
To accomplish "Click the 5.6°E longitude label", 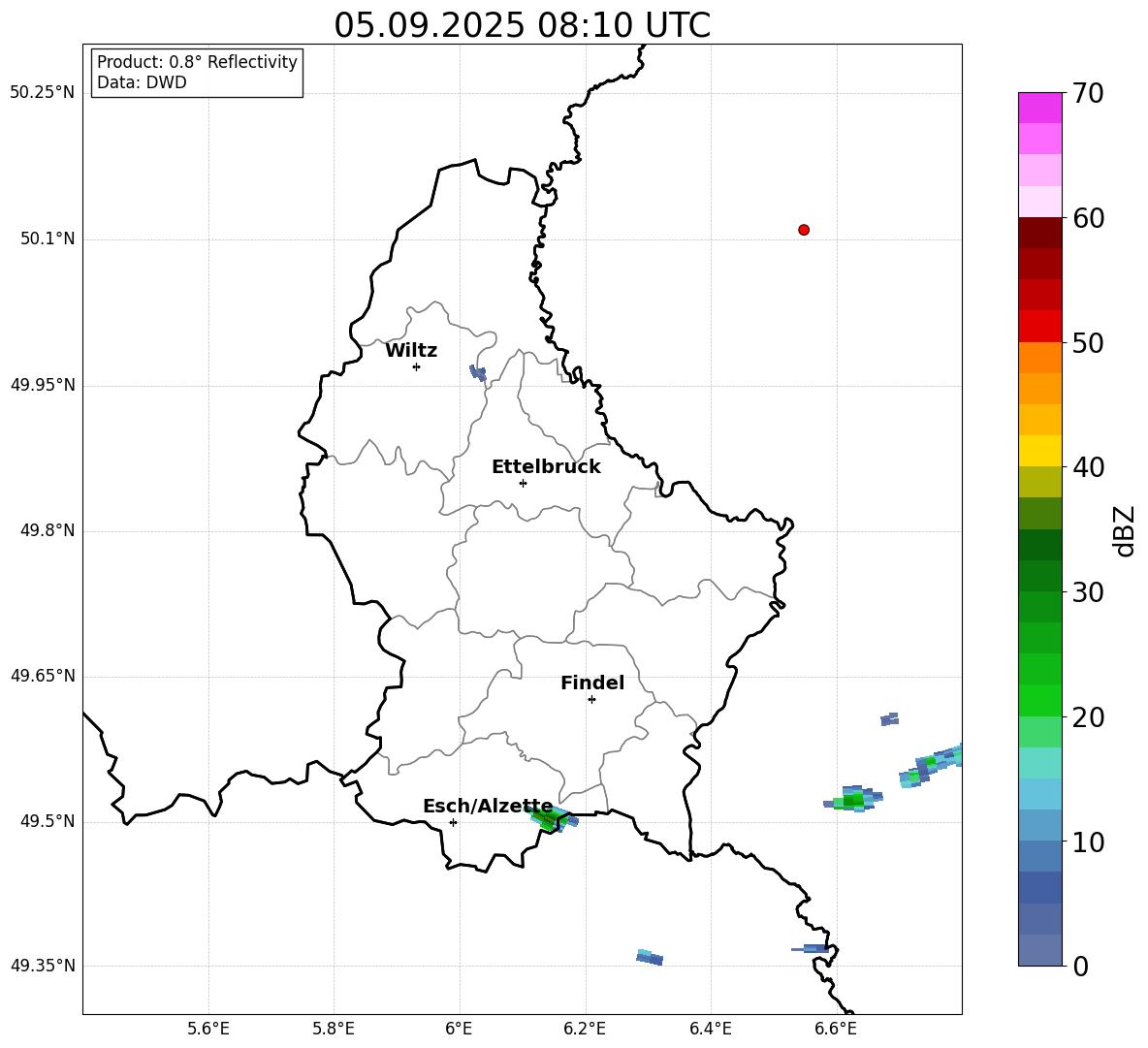I will point(208,1029).
